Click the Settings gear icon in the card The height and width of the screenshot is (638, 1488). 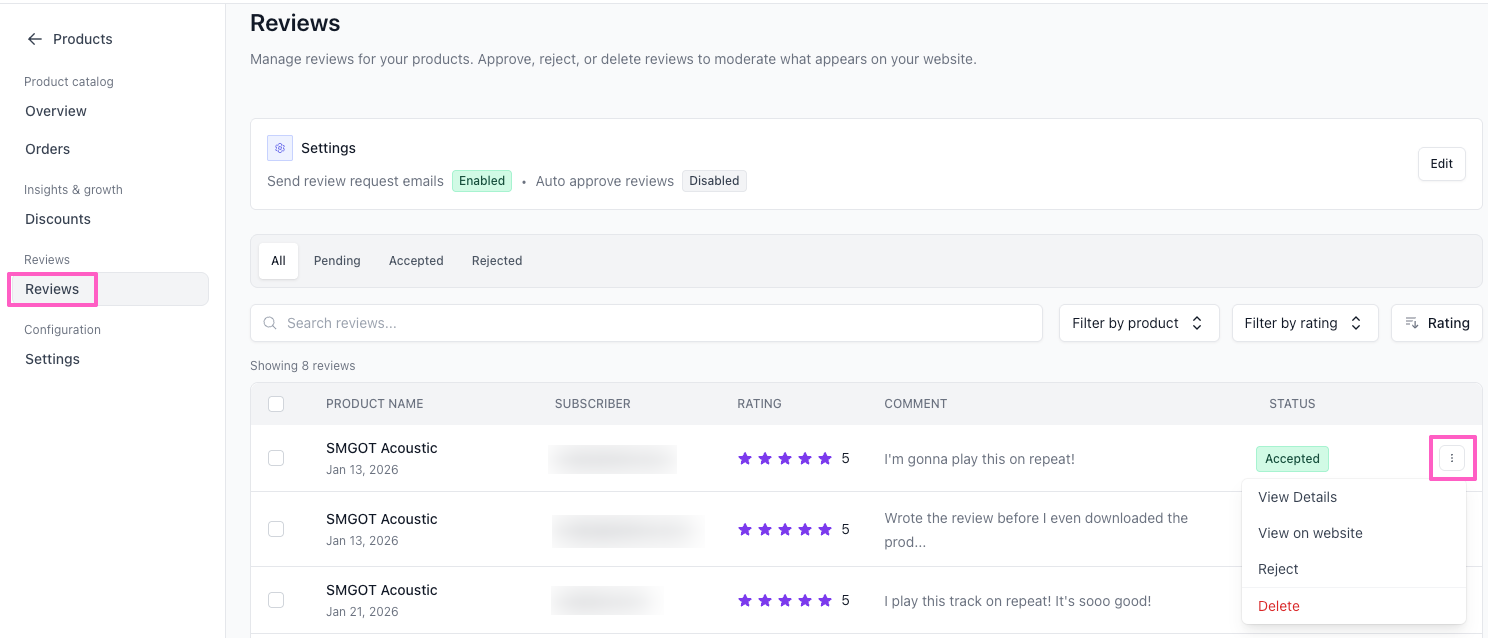coord(280,148)
